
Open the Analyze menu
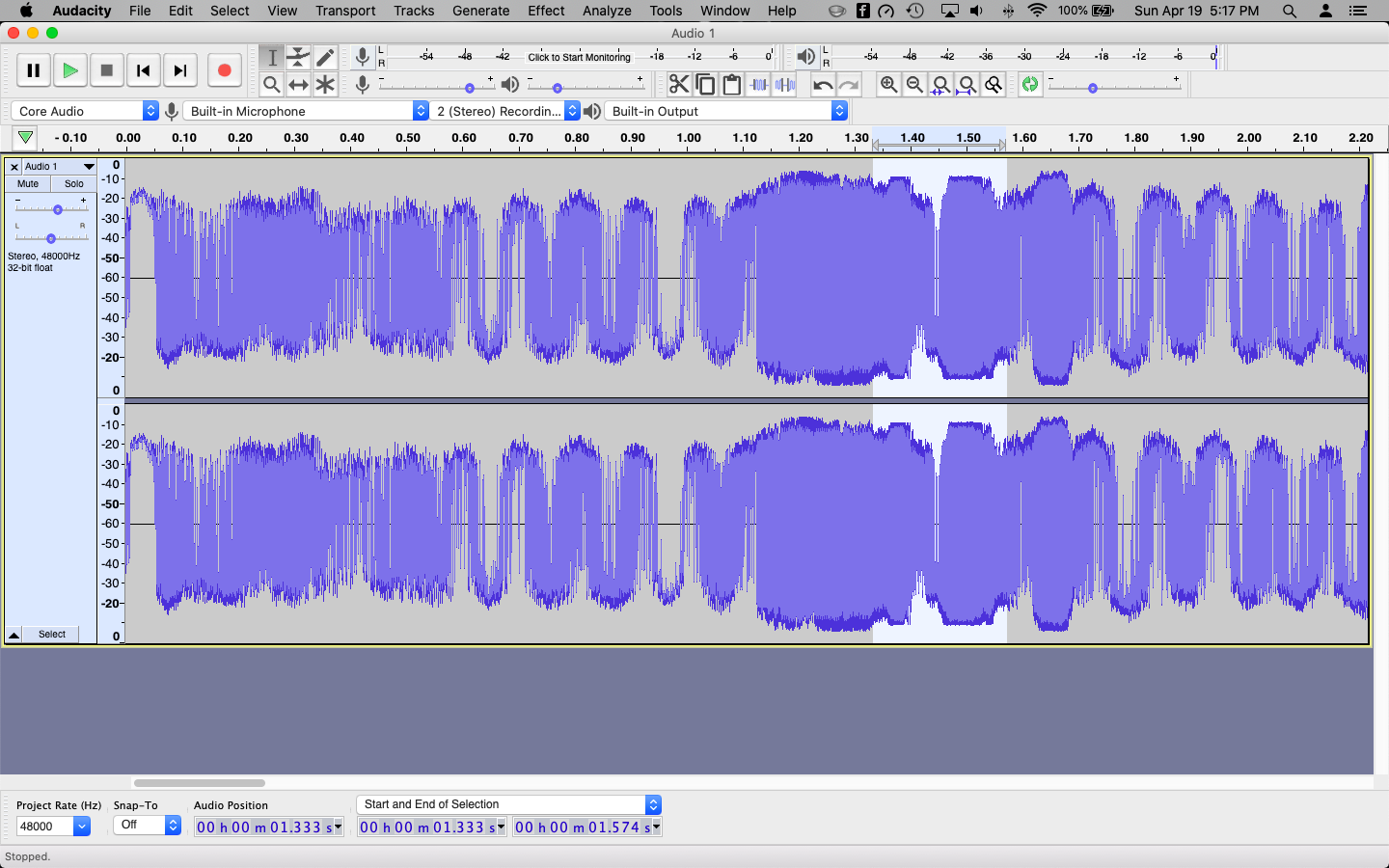[607, 11]
